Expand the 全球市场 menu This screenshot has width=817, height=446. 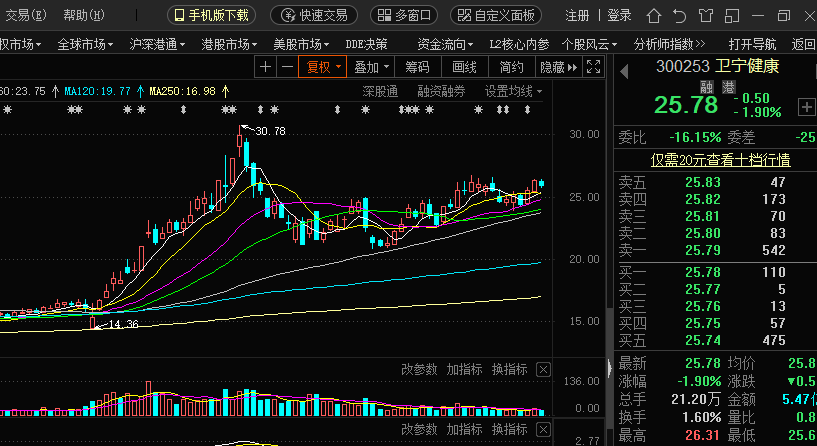85,45
